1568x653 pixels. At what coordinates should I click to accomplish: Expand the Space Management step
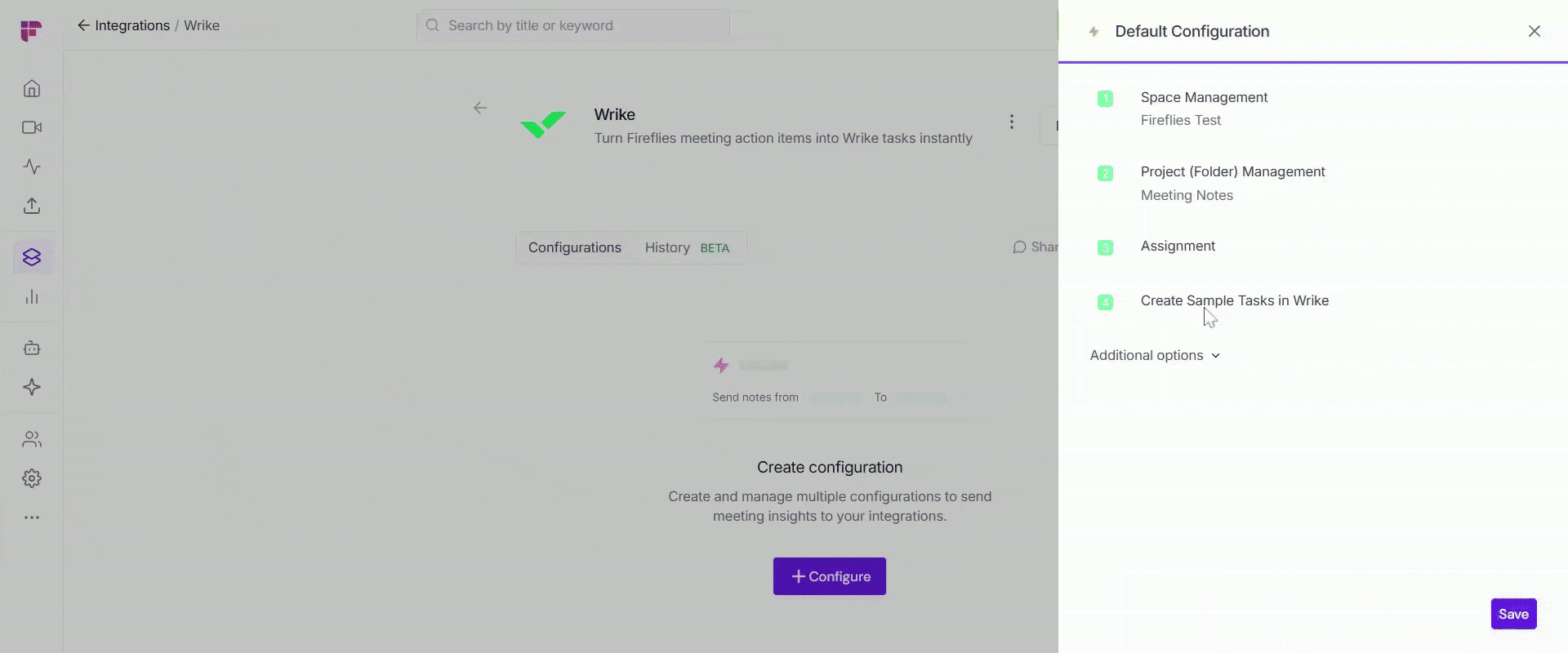[1204, 98]
